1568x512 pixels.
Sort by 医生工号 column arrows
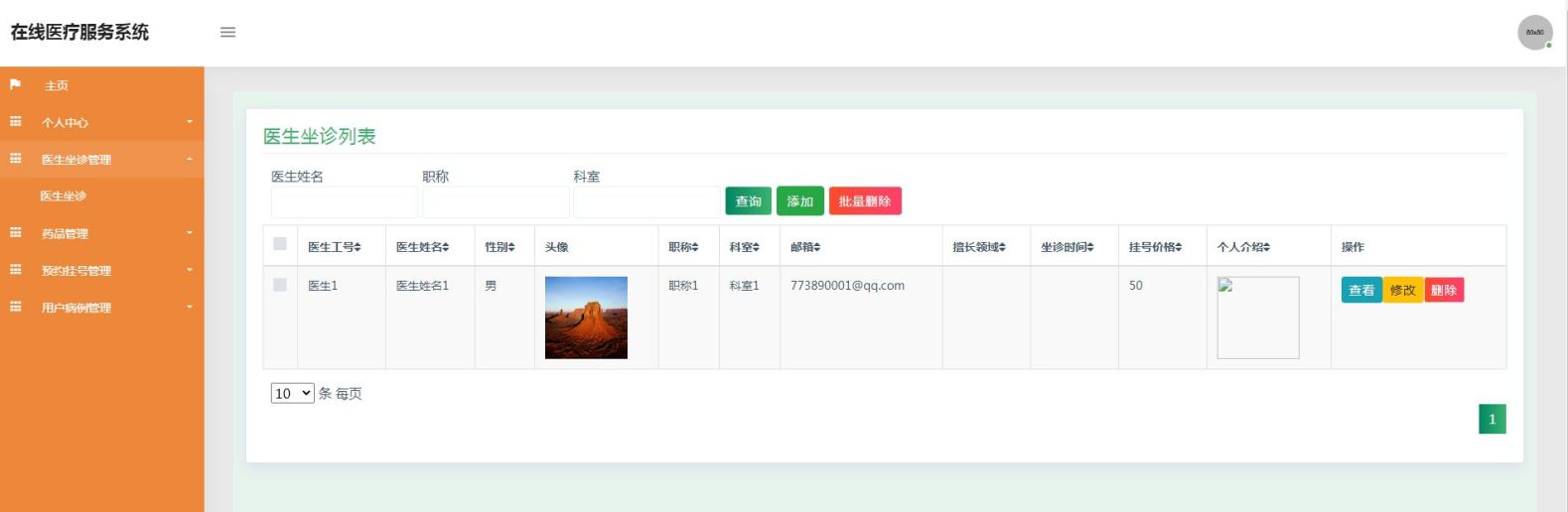[357, 247]
